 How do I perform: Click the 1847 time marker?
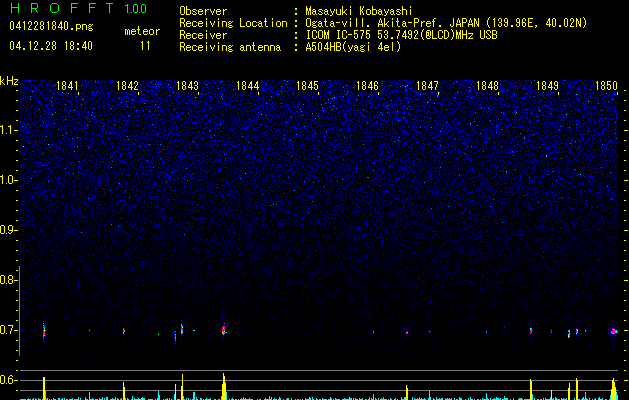427,86
